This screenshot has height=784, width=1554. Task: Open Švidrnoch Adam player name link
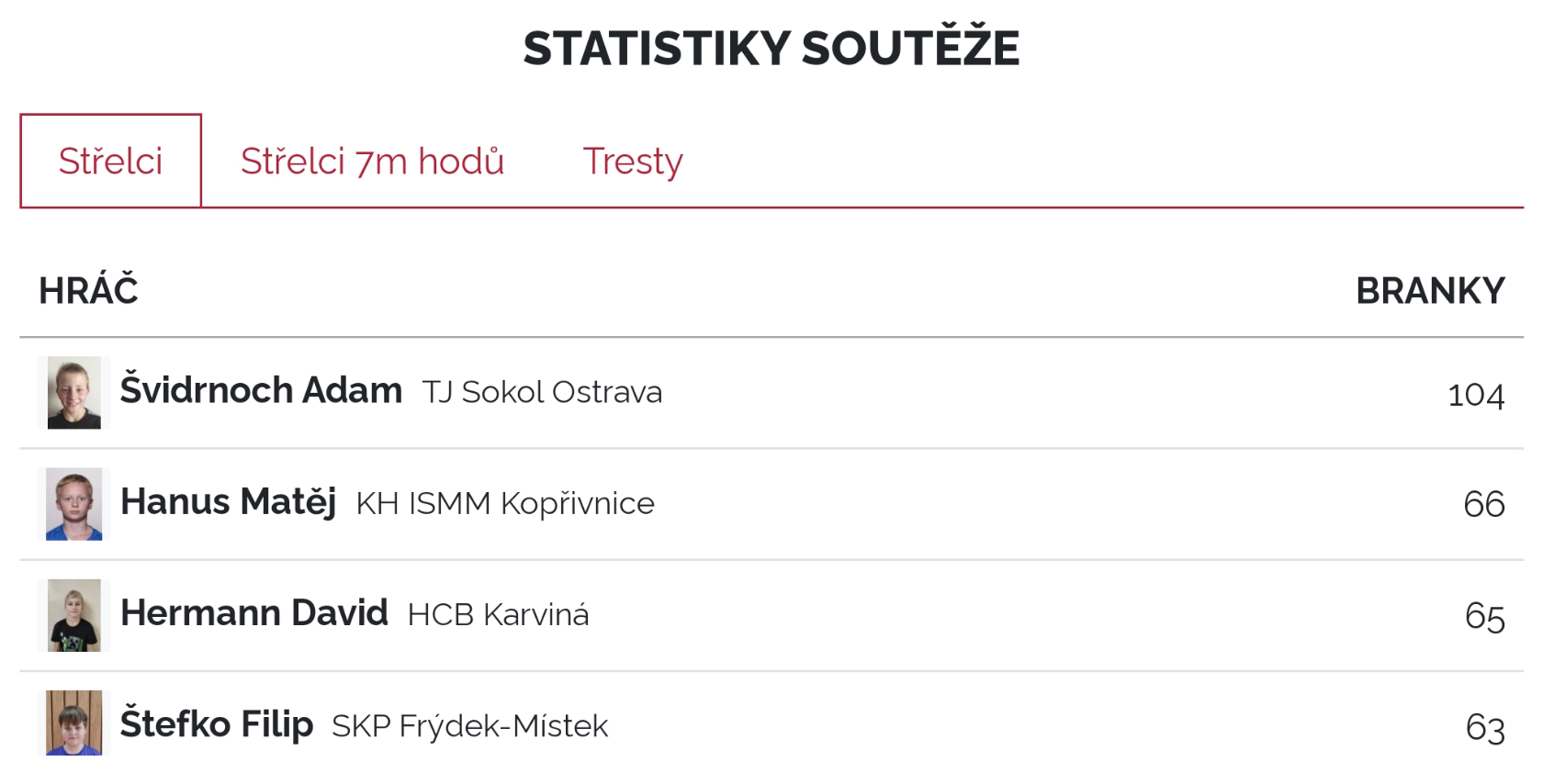261,391
